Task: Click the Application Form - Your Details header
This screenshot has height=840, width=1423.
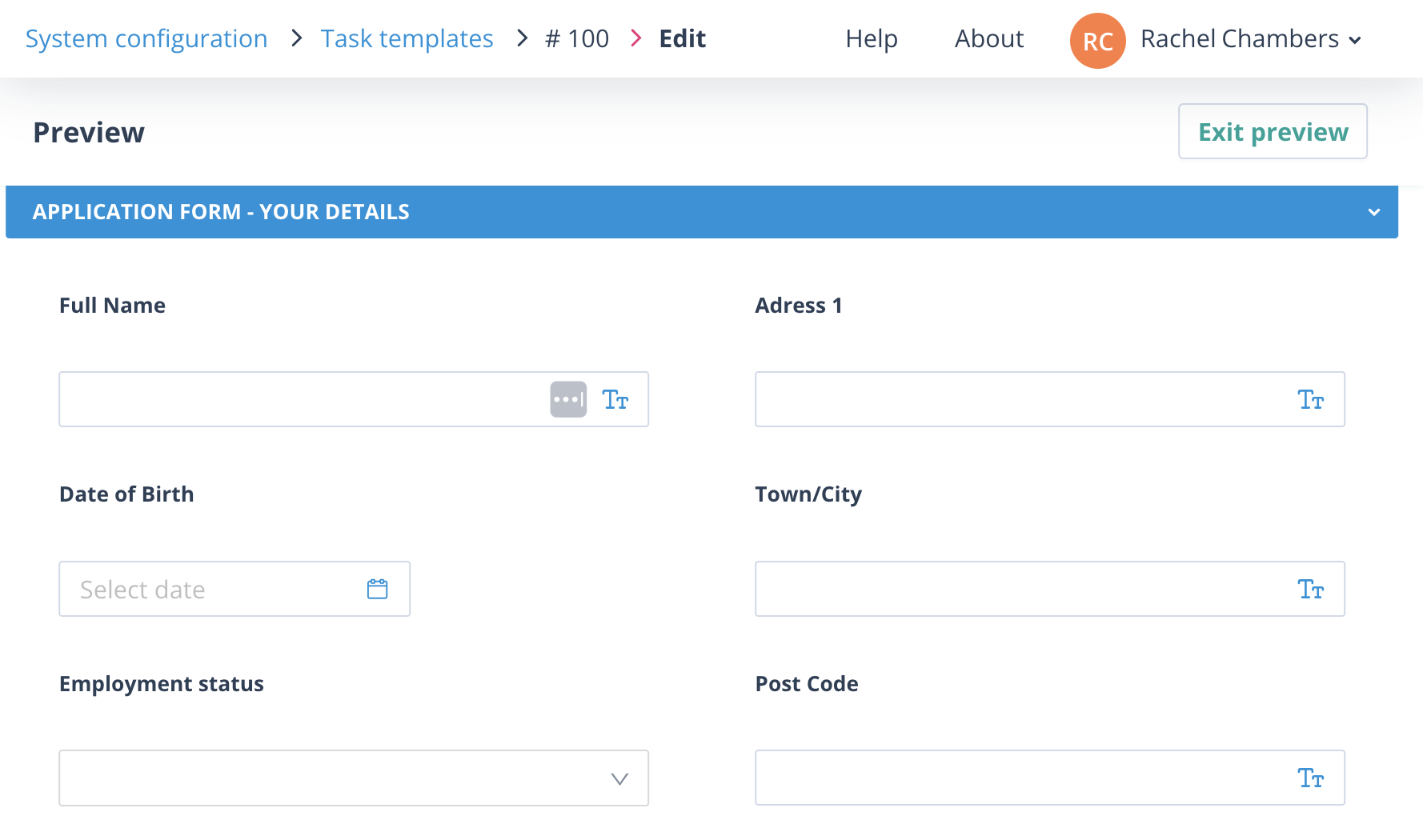Action: tap(702, 212)
